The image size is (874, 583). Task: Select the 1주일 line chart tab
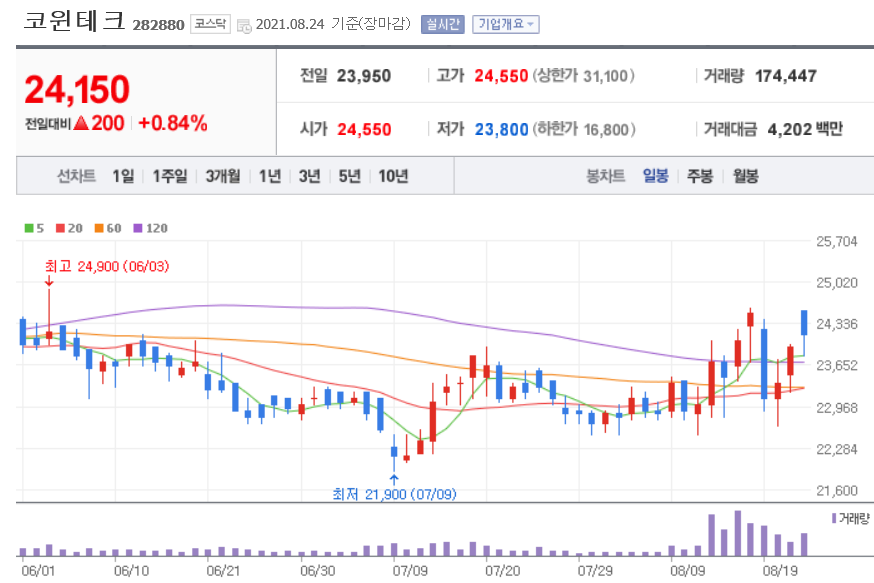coord(170,176)
